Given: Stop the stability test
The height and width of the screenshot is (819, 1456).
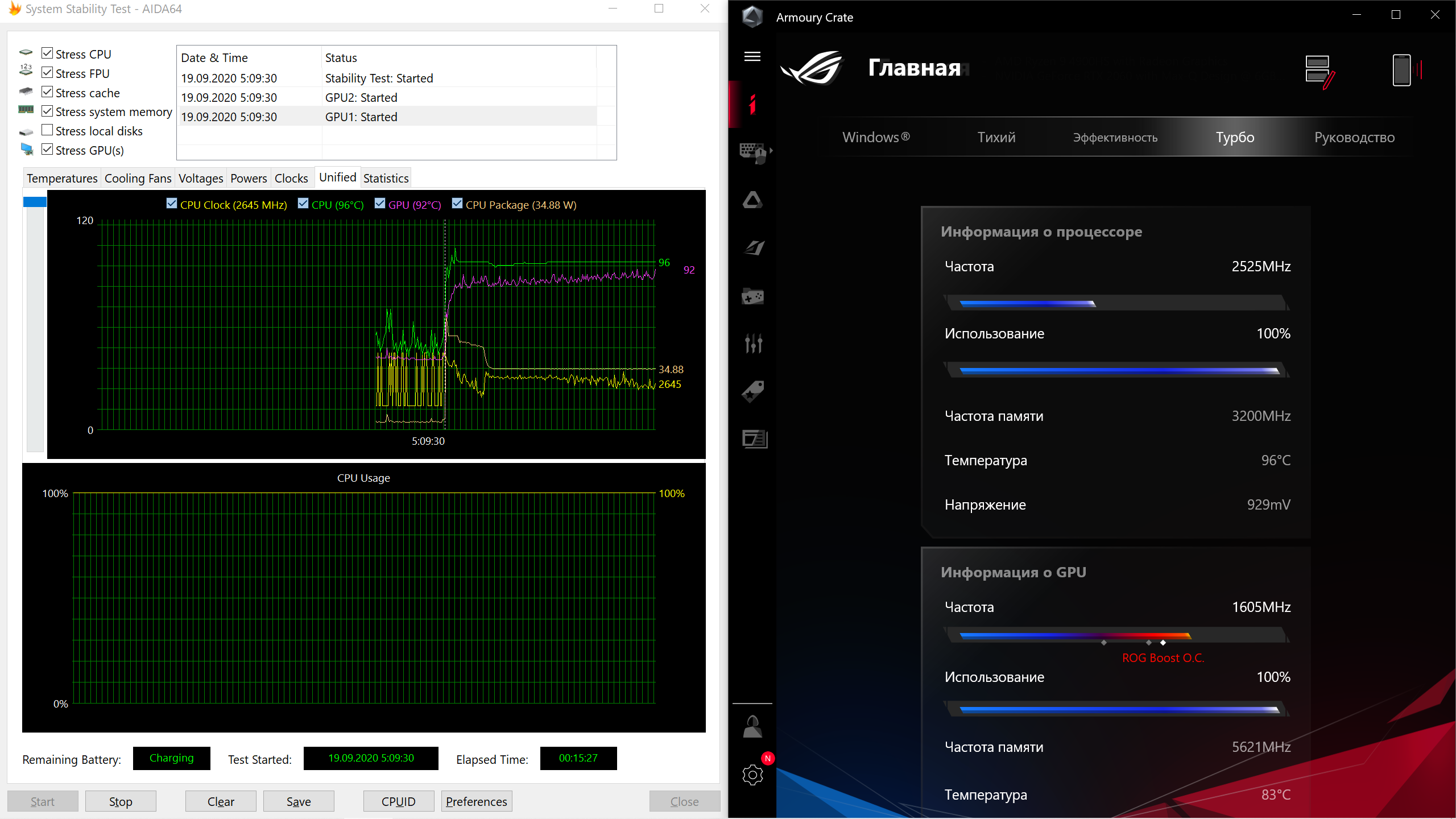Looking at the screenshot, I should 121,801.
